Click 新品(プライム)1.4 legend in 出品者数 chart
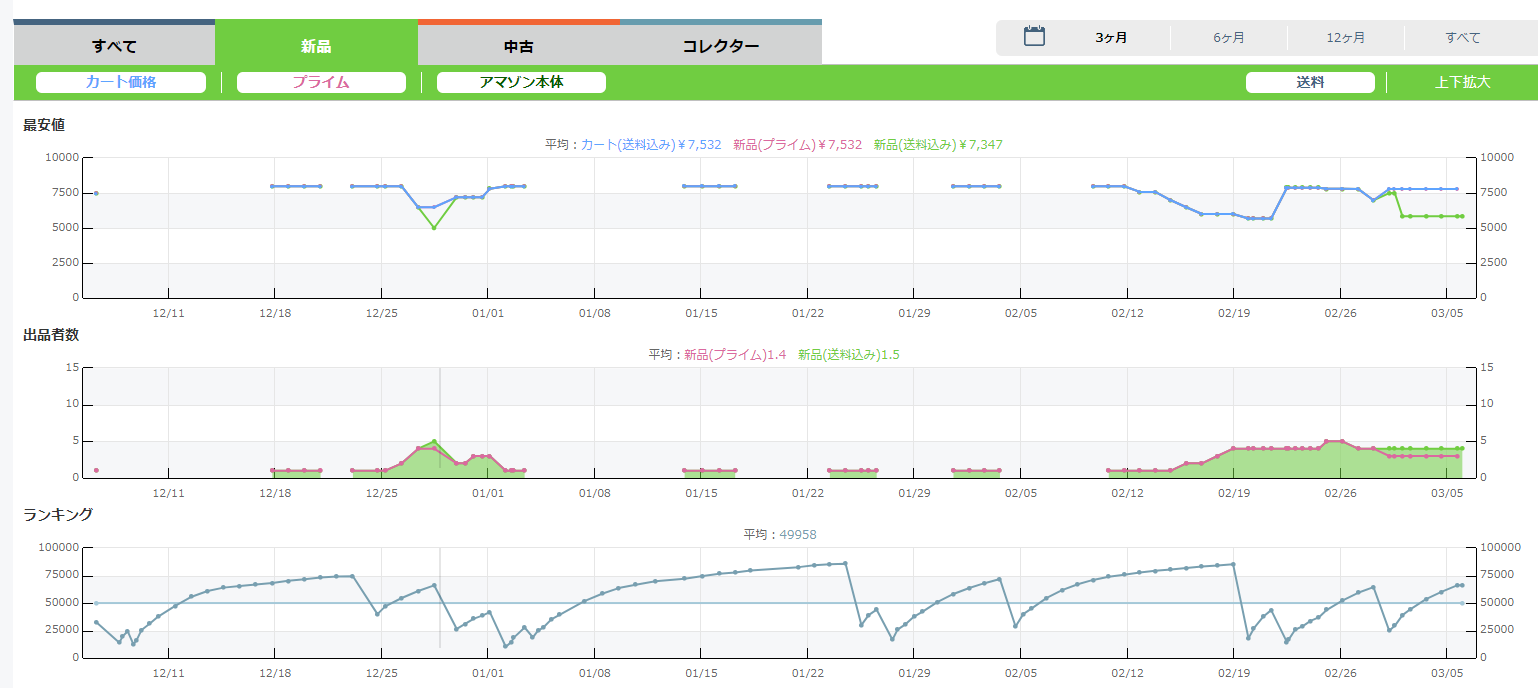Viewport: 1538px width, 688px height. point(735,354)
